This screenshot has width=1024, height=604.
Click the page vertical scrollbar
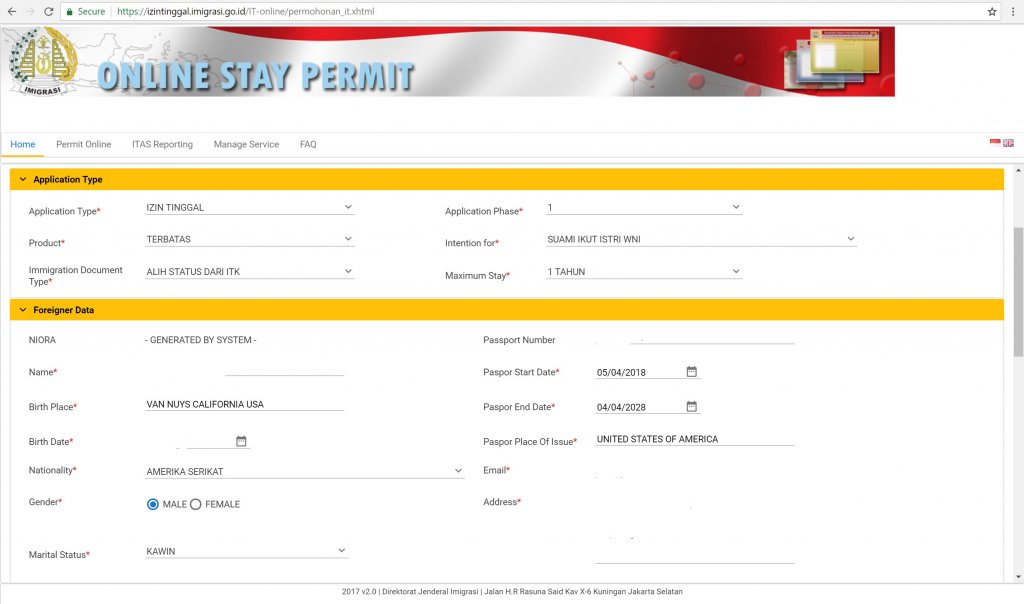[1018, 290]
